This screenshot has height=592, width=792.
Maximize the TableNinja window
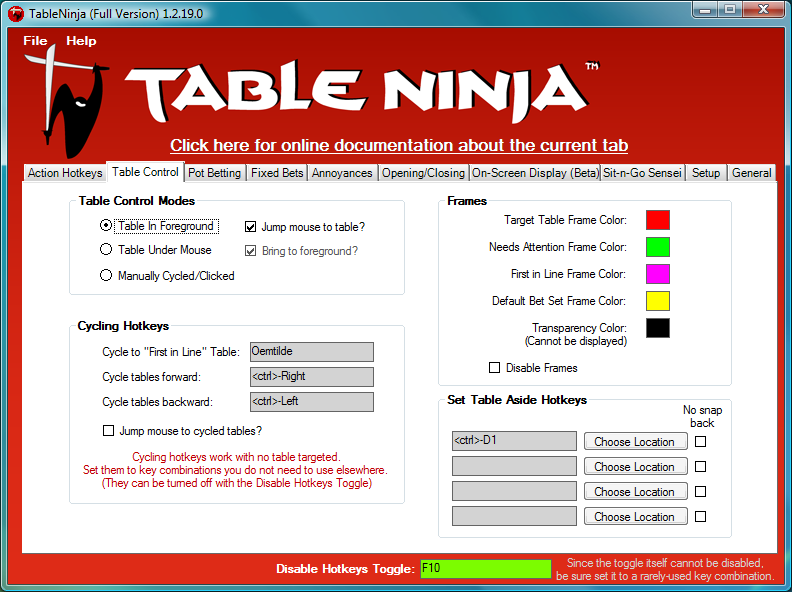click(x=730, y=10)
